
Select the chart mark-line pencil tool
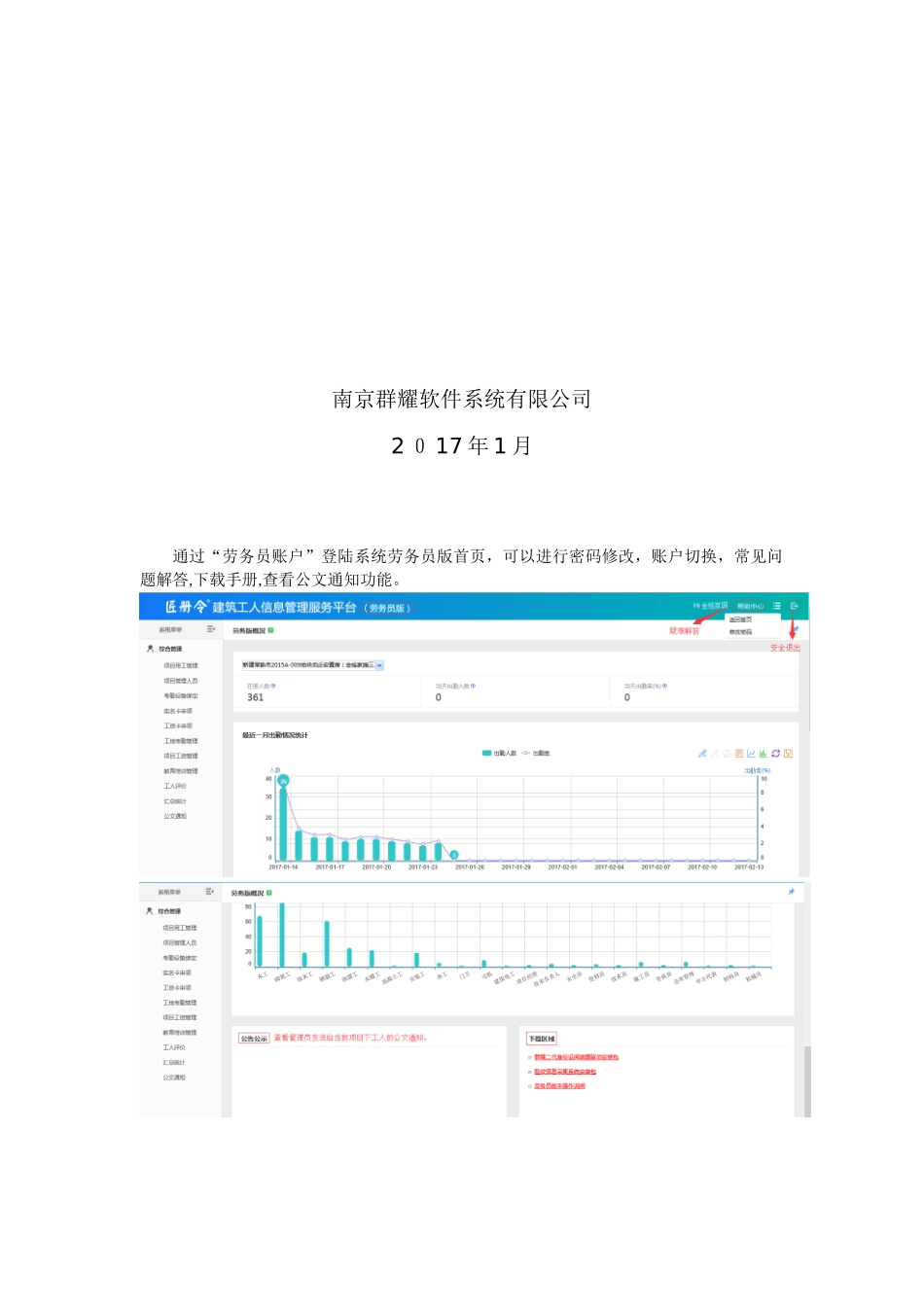(x=702, y=754)
